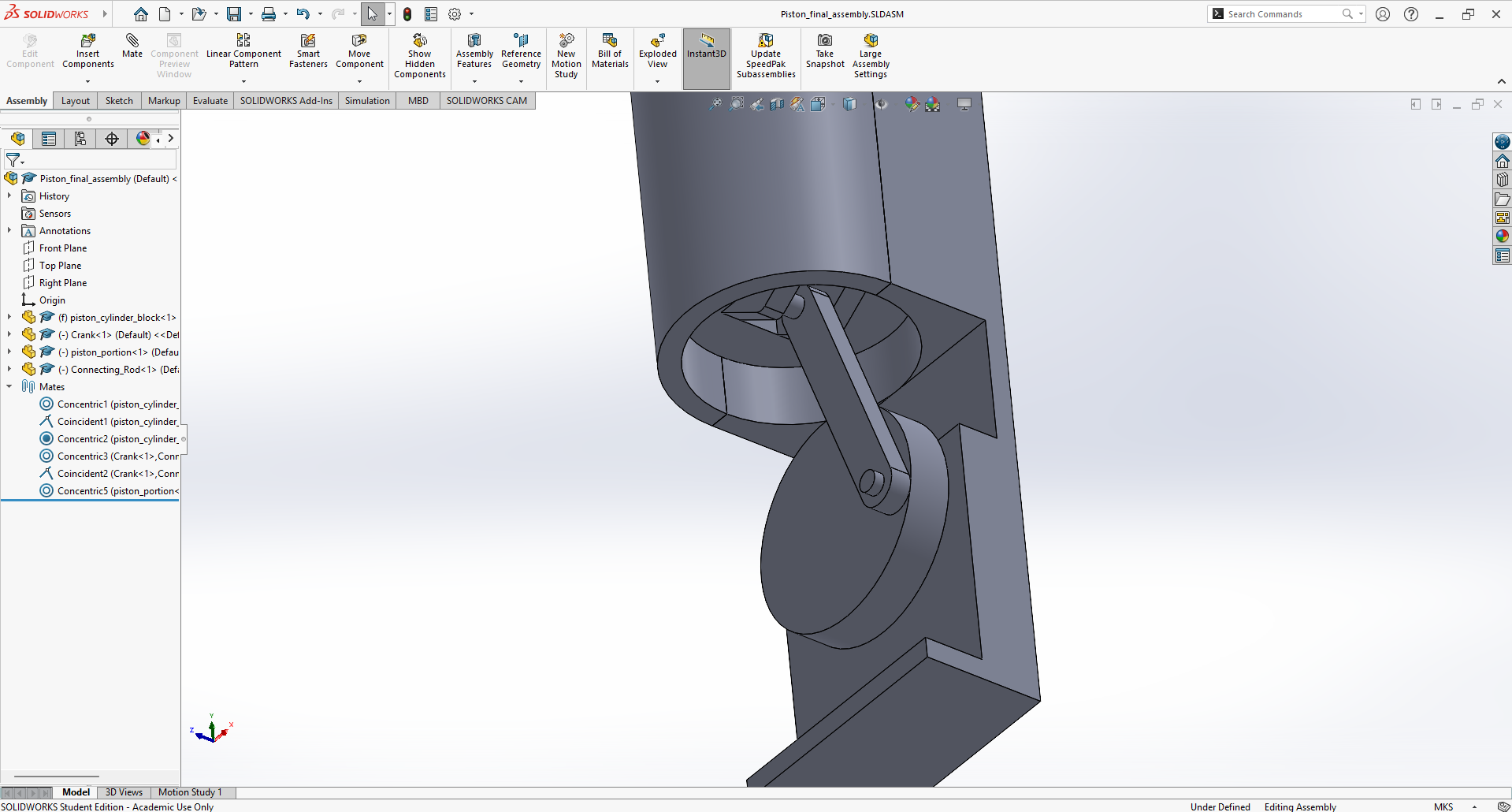Viewport: 1512px width, 812px height.
Task: Open the Options gear icon
Action: click(x=455, y=14)
